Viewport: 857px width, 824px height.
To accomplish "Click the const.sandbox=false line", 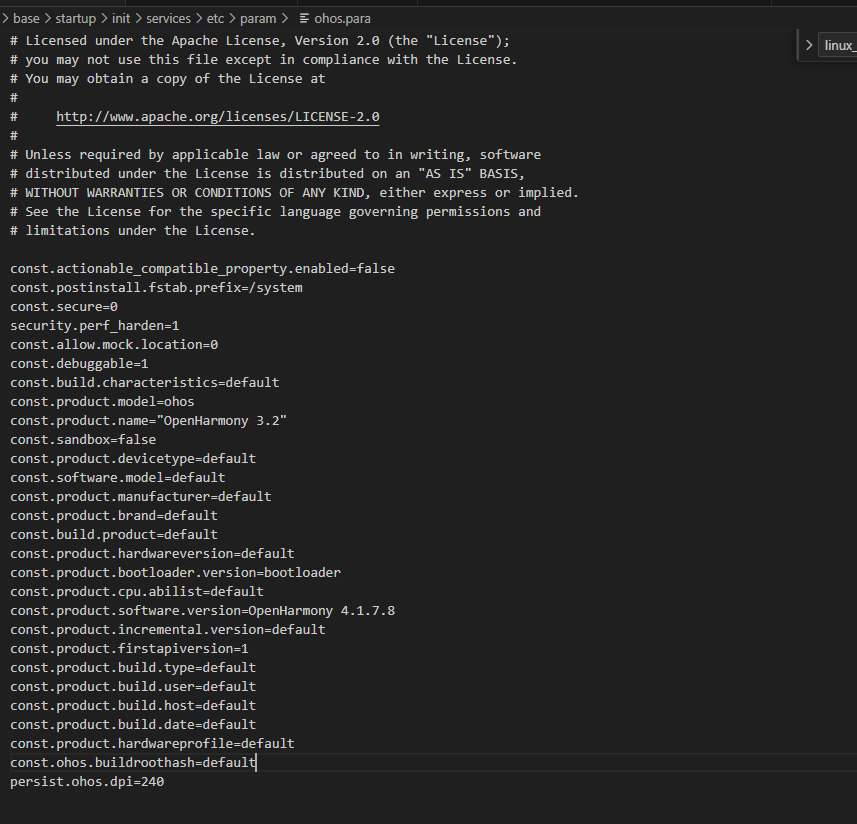I will [x=83, y=439].
